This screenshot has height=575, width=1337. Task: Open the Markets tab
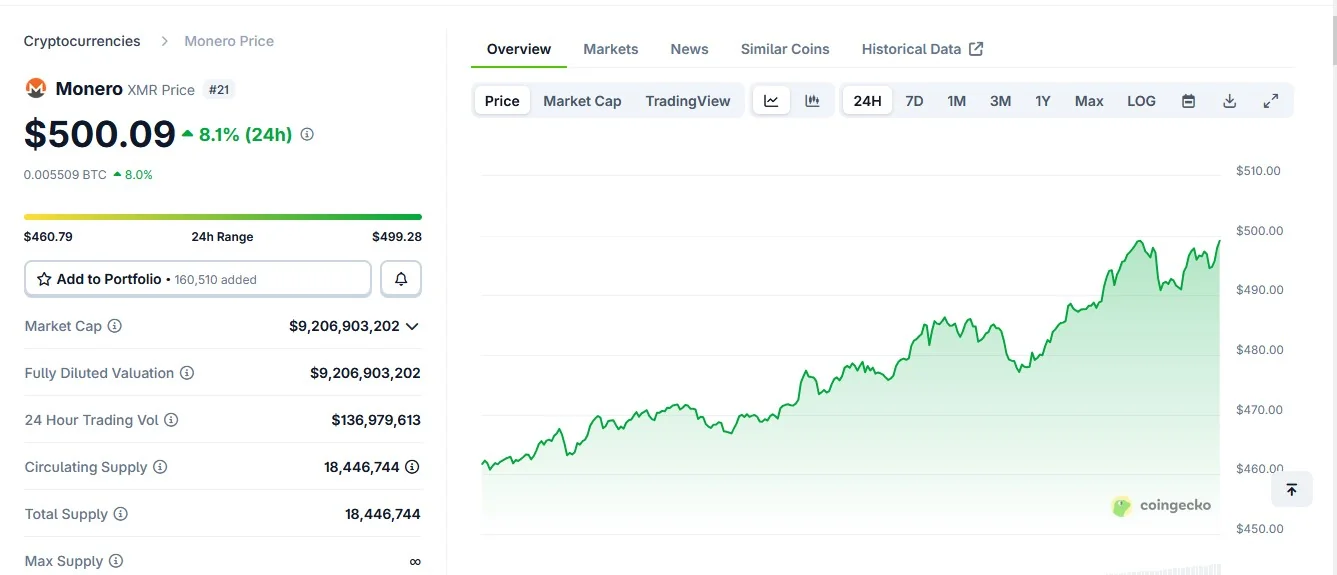click(610, 49)
